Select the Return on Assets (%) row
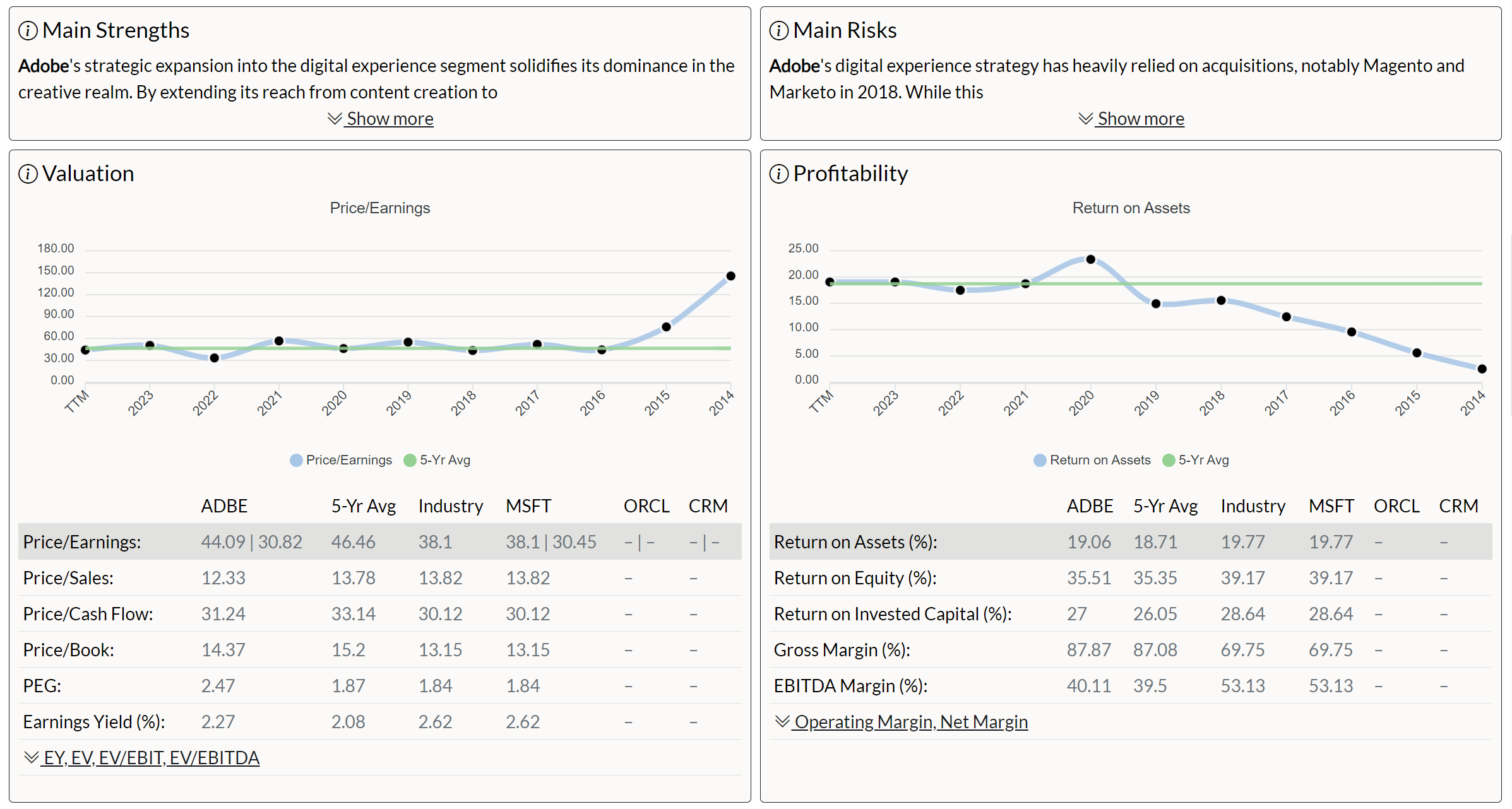 click(x=1131, y=541)
